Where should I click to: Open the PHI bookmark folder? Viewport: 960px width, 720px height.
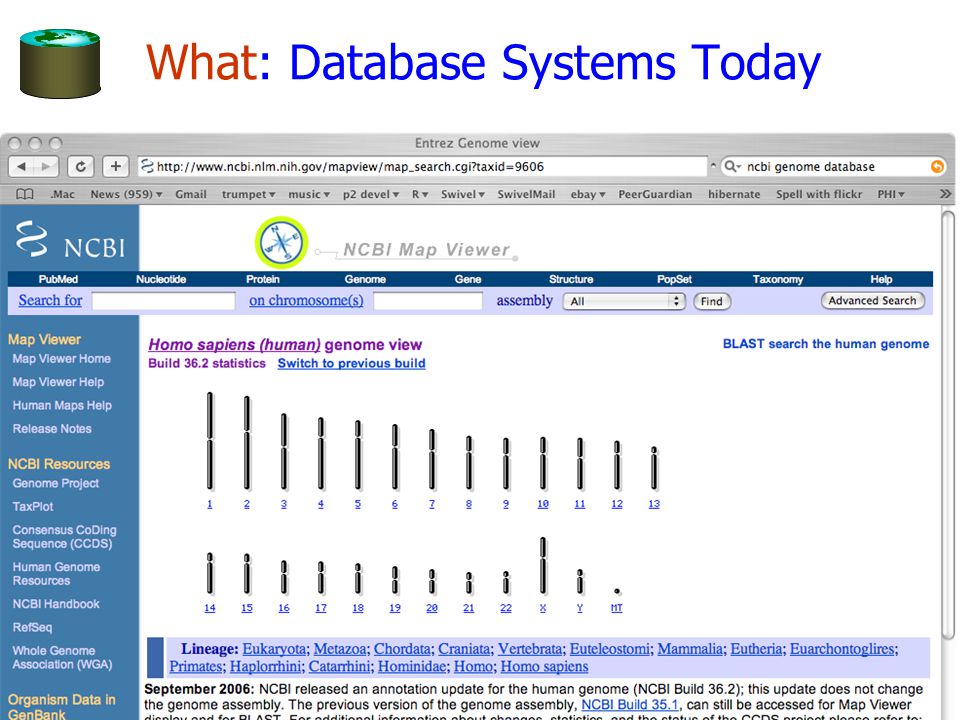[x=891, y=194]
